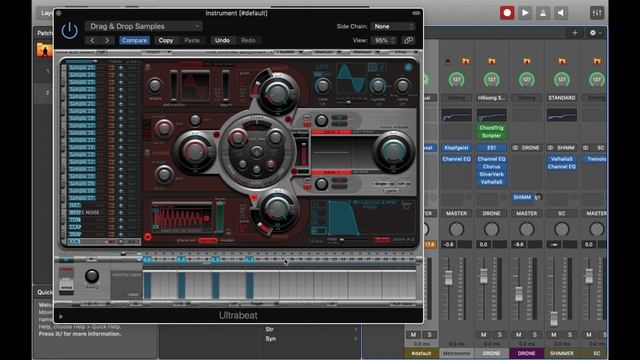640x360 pixels.
Task: Open the STANDARD setting slot
Action: point(562,98)
